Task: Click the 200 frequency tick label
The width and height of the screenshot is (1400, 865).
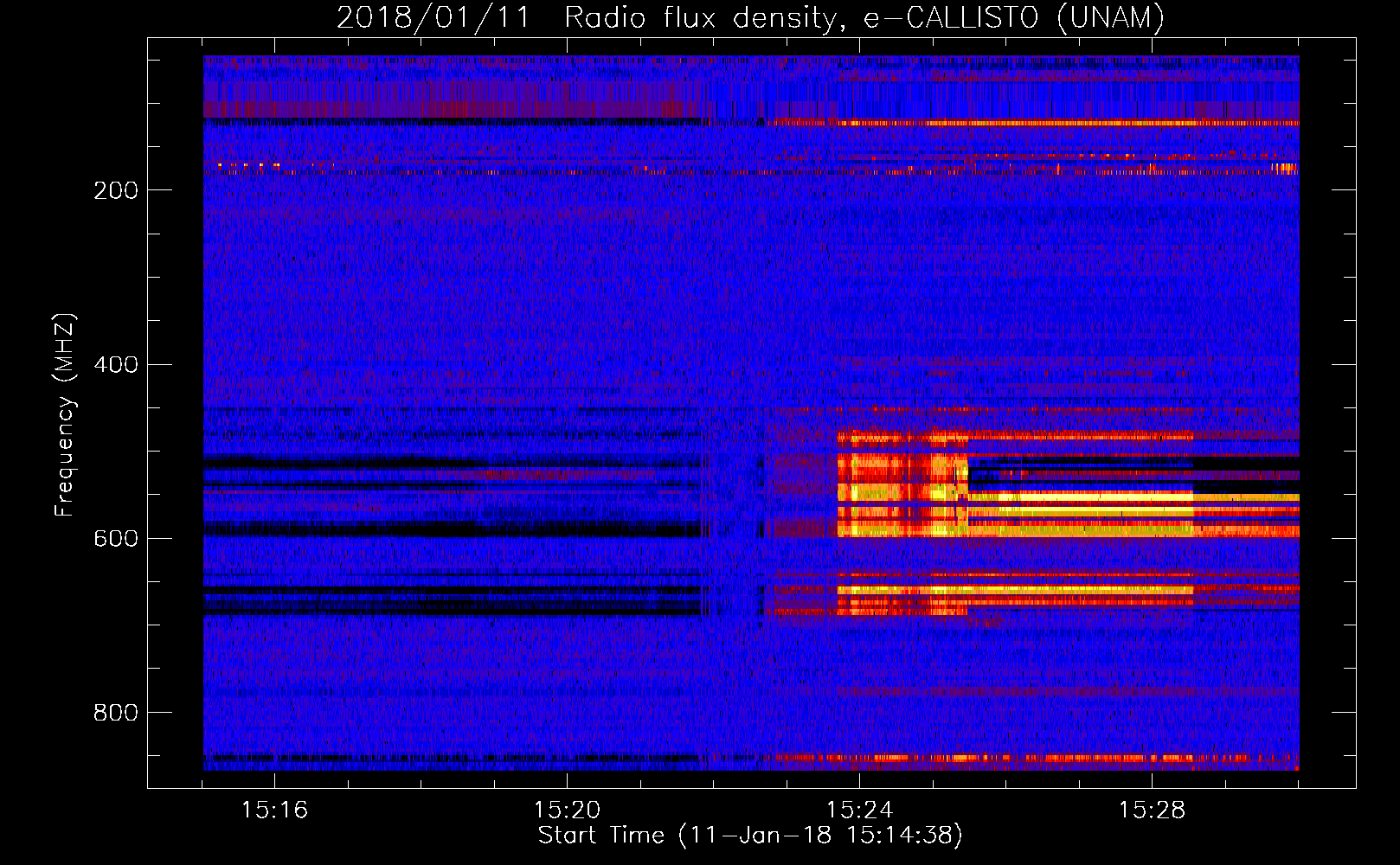Action: point(116,191)
